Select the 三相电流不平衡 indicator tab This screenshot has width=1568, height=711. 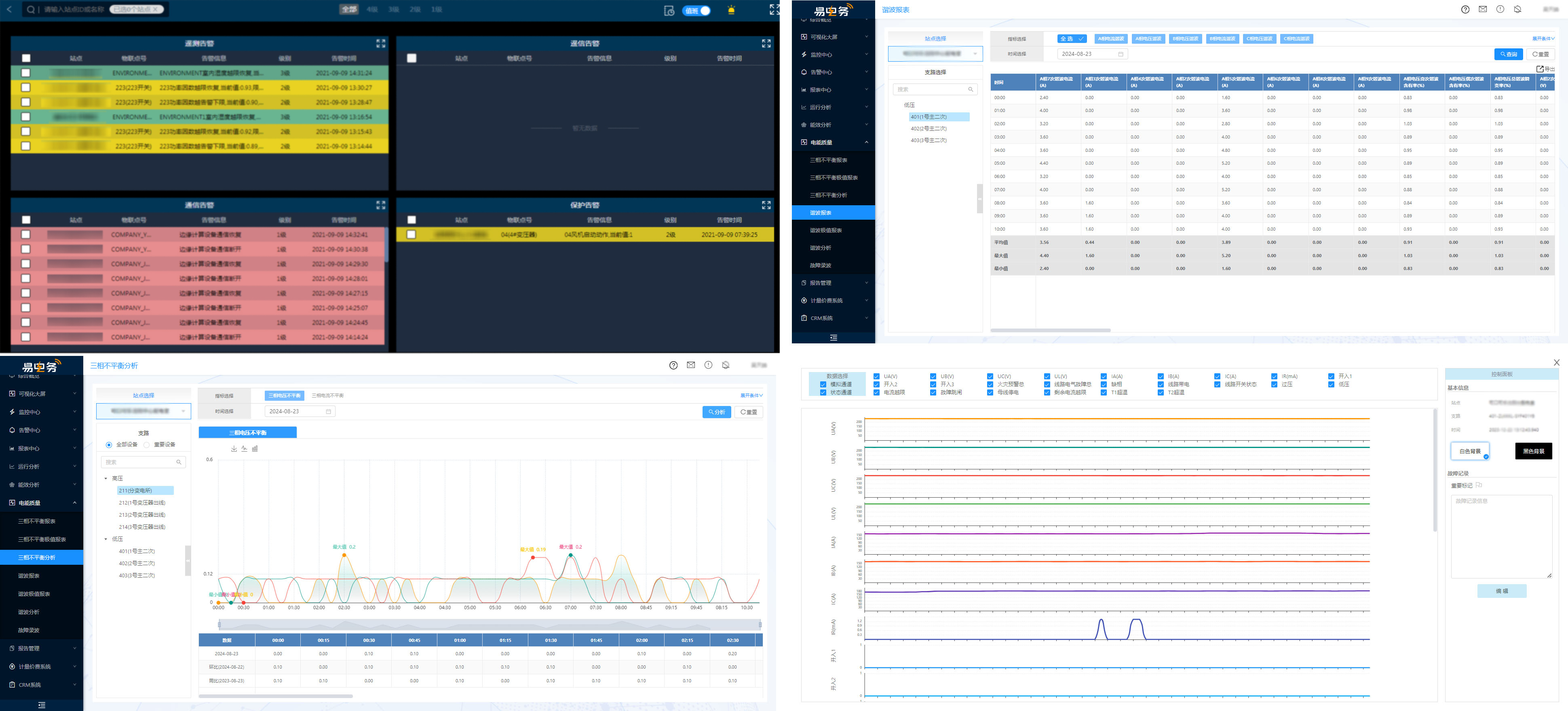tap(327, 395)
